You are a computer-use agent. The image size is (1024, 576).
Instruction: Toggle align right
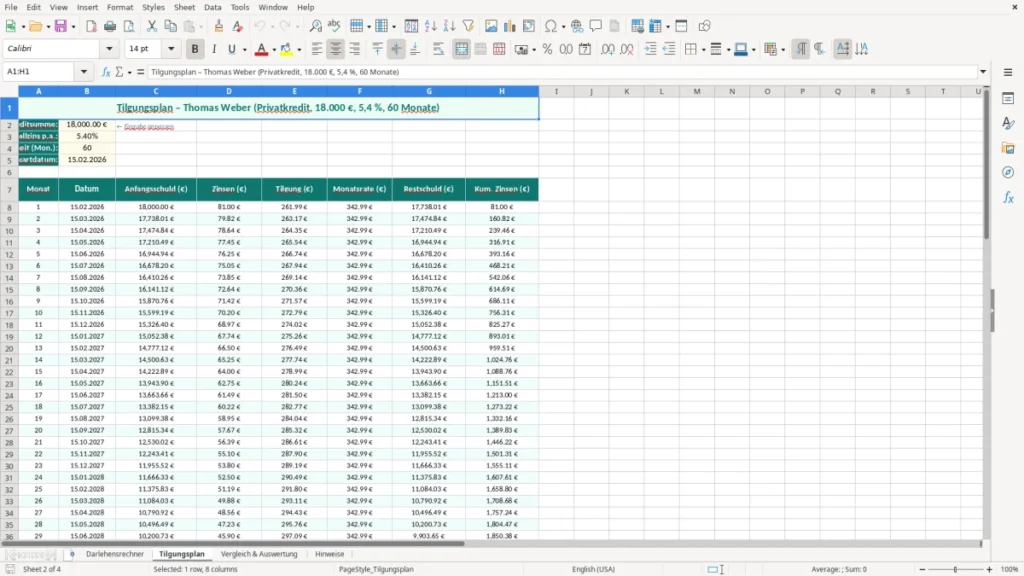[355, 49]
